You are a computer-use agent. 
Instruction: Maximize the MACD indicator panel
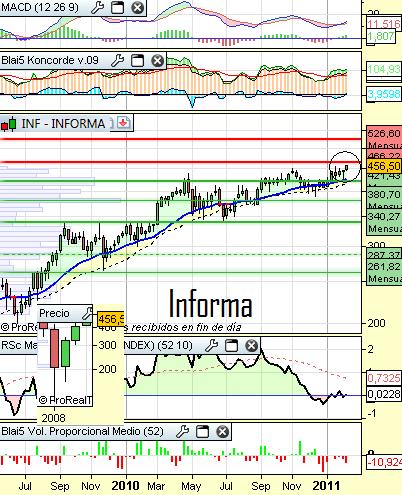(117, 7)
